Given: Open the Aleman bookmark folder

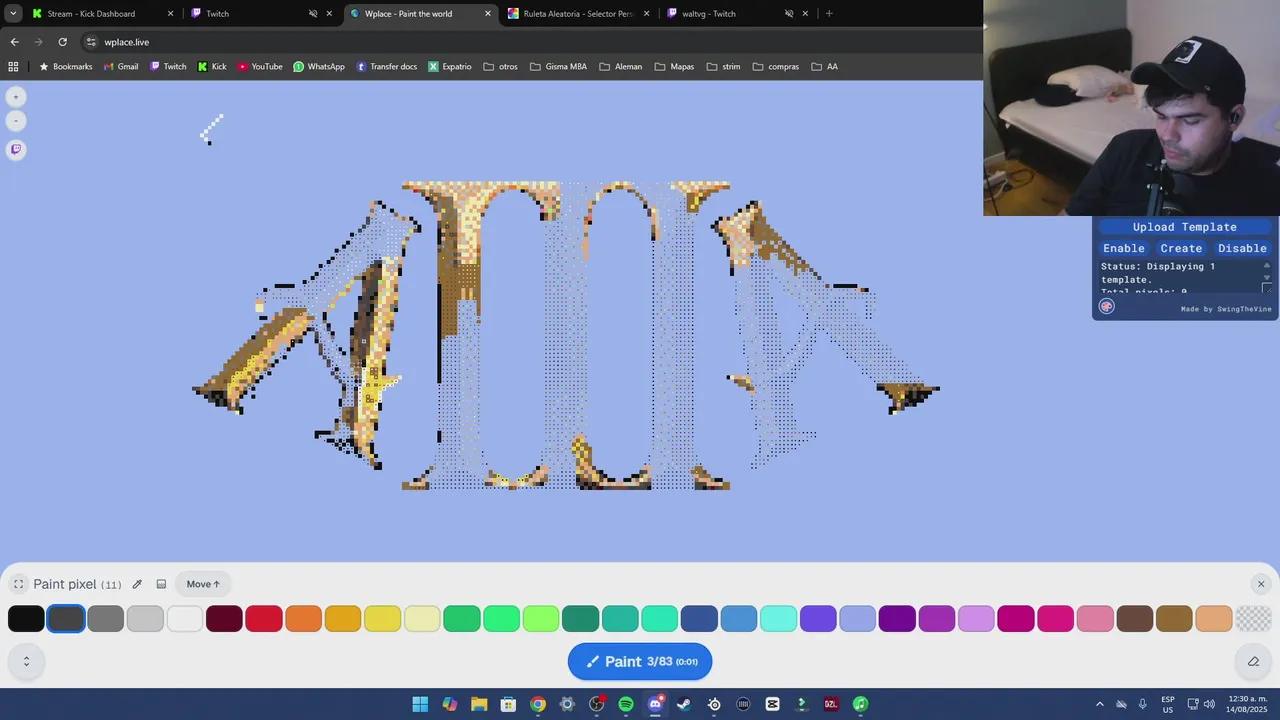Looking at the screenshot, I should click(x=621, y=67).
